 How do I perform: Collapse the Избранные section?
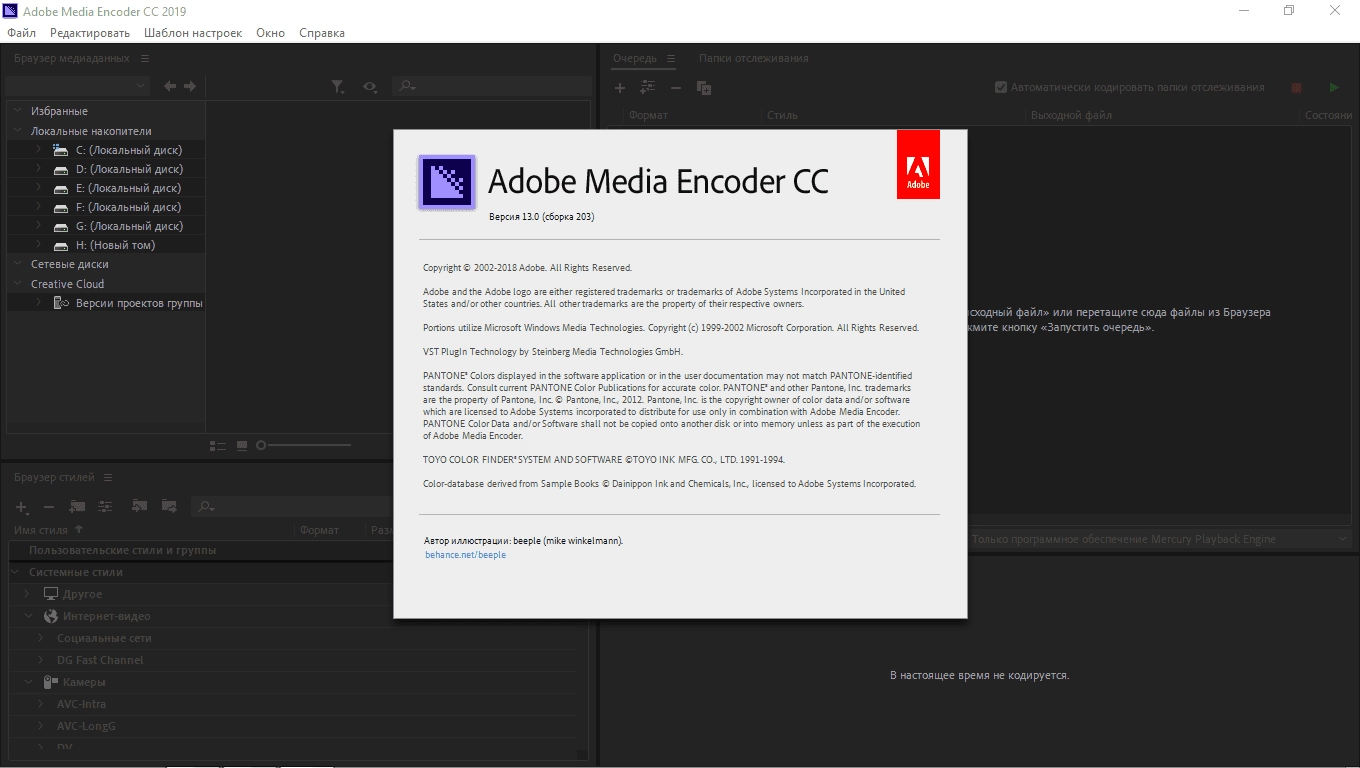[17, 111]
